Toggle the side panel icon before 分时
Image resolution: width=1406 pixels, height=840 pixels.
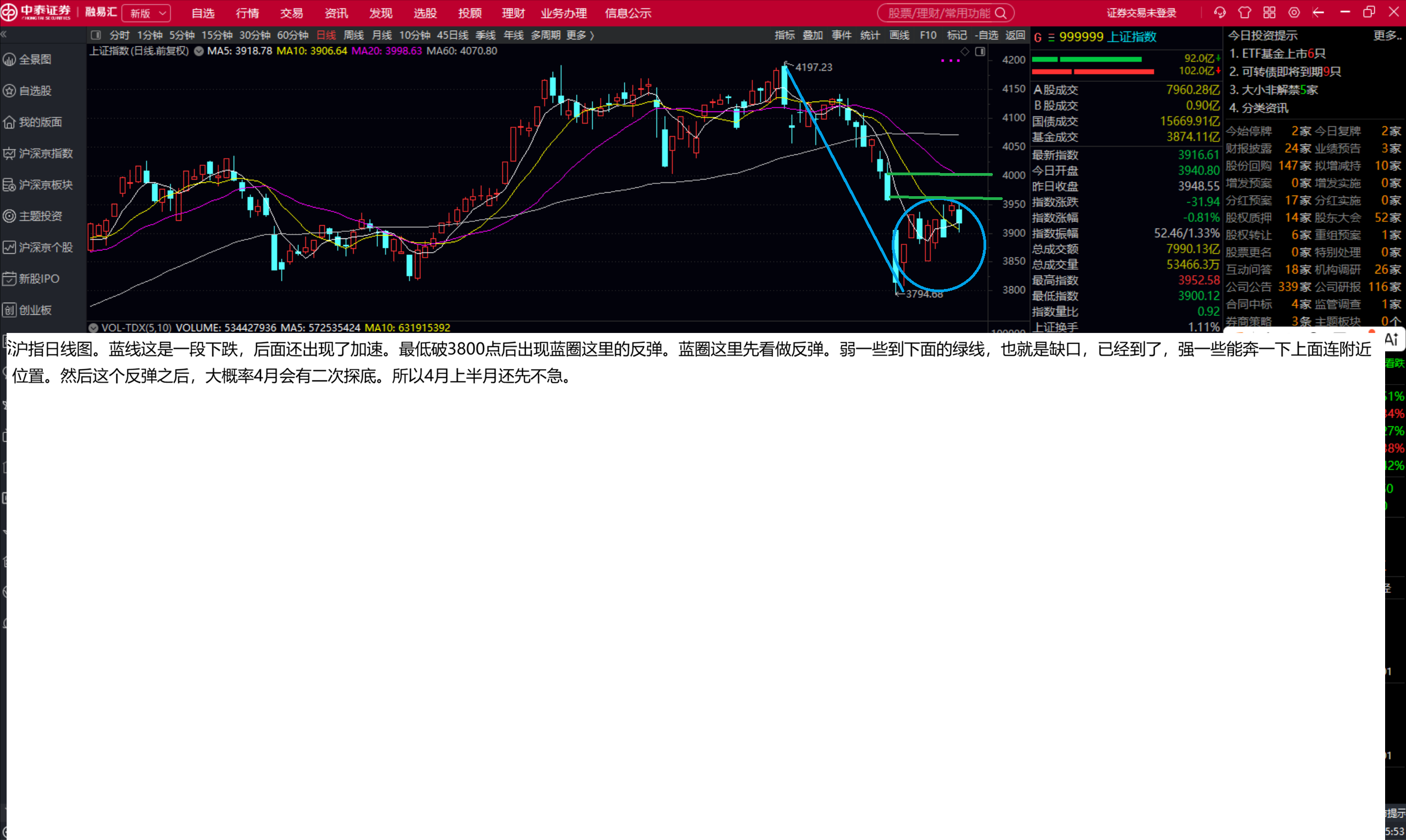click(96, 35)
